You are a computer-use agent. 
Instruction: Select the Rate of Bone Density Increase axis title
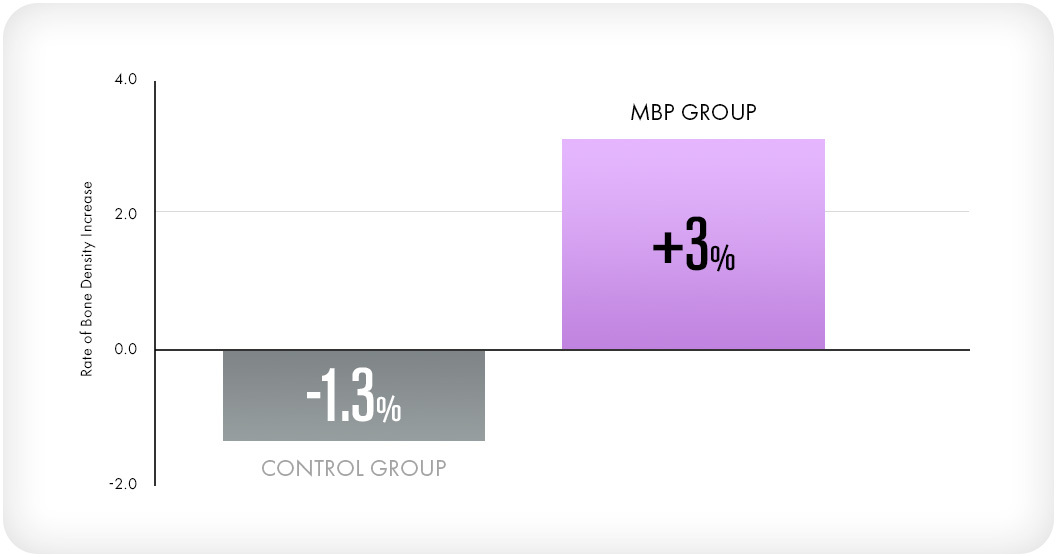tap(88, 279)
